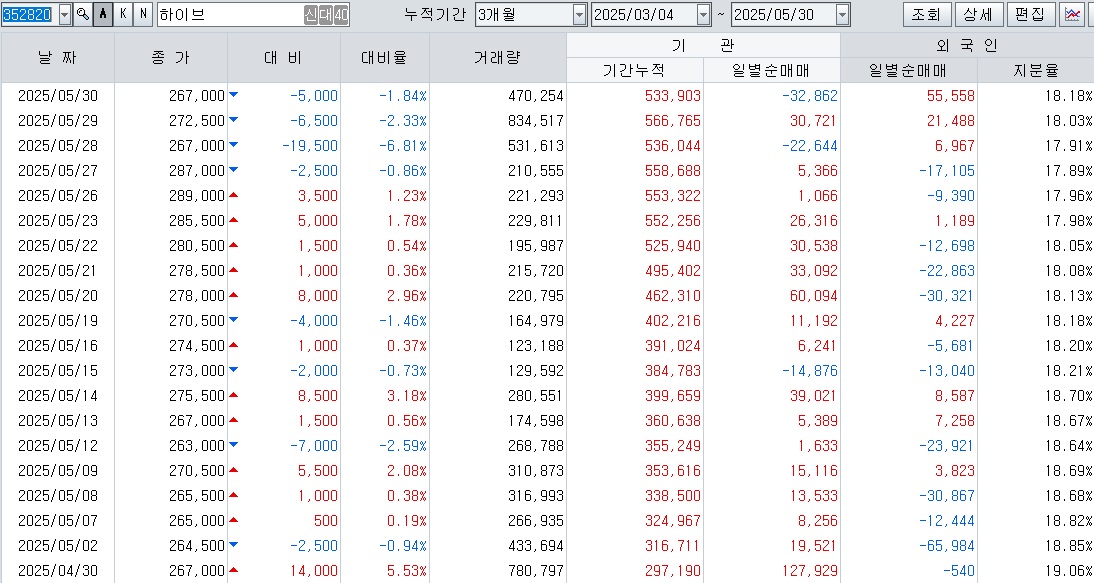Image resolution: width=1094 pixels, height=583 pixels.
Task: Click the 834,517 volume cell
Action: pyautogui.click(x=535, y=121)
